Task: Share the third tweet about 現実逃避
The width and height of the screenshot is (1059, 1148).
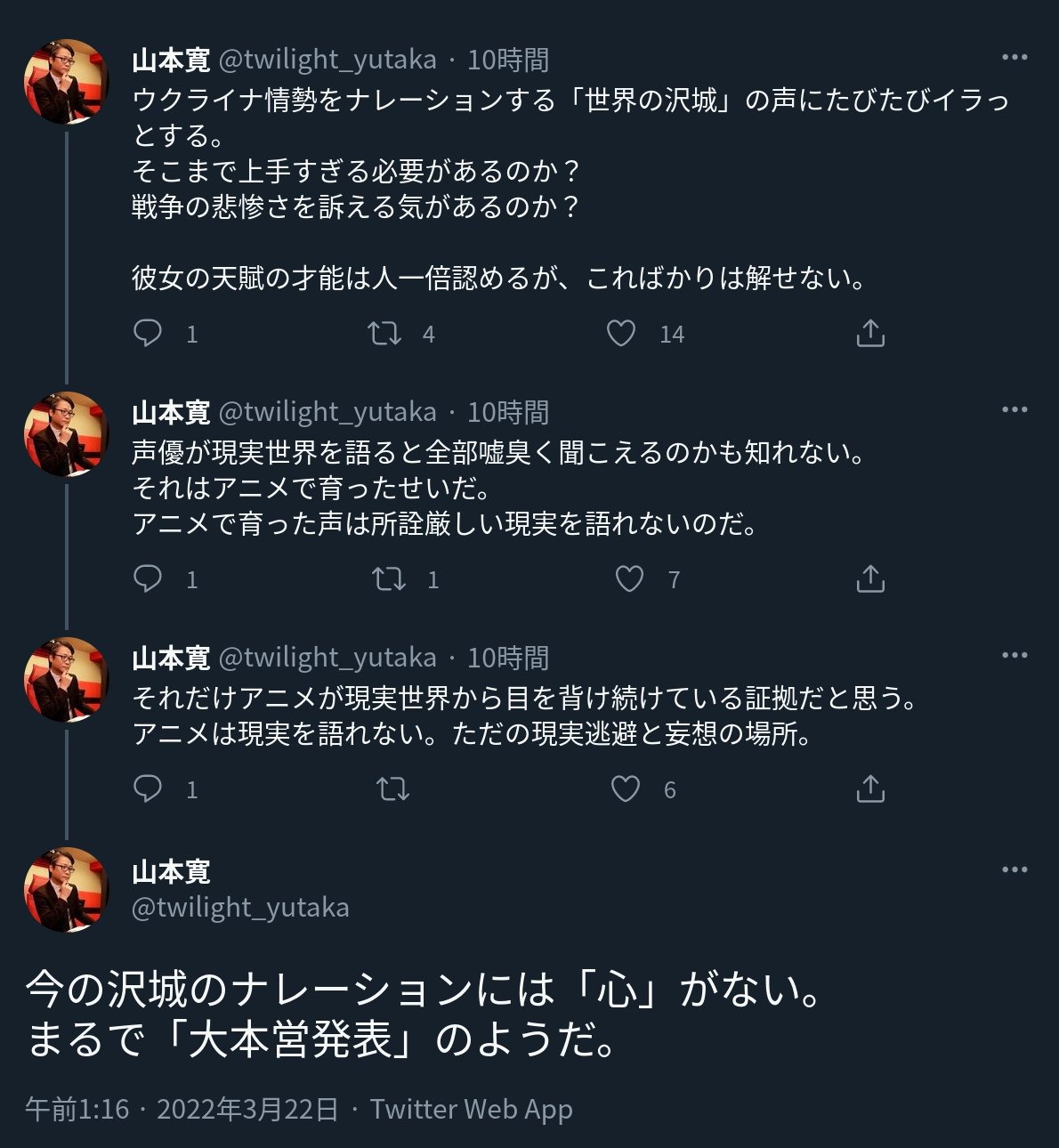Action: pos(869,789)
